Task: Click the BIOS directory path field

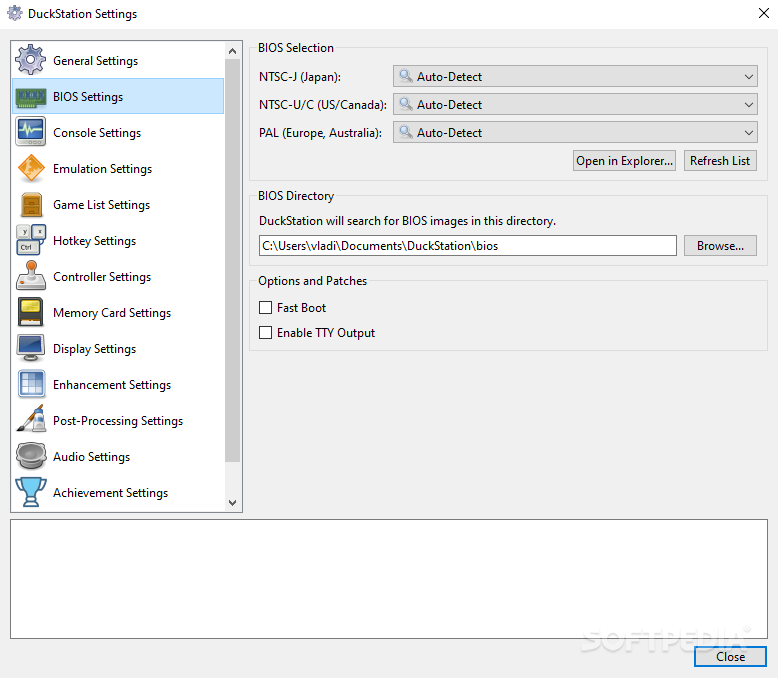Action: (467, 246)
